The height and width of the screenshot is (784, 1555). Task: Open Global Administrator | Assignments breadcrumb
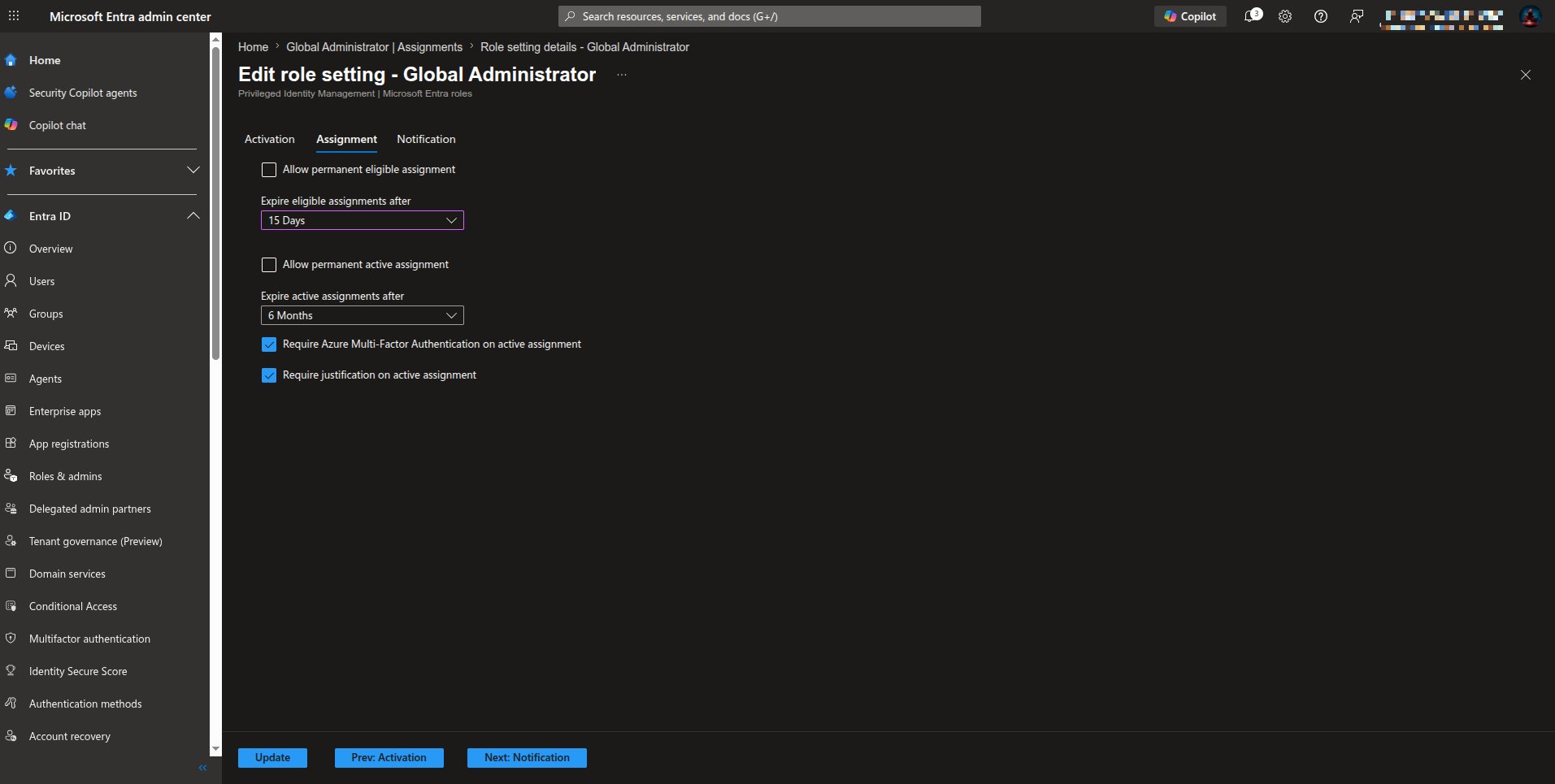tap(374, 47)
